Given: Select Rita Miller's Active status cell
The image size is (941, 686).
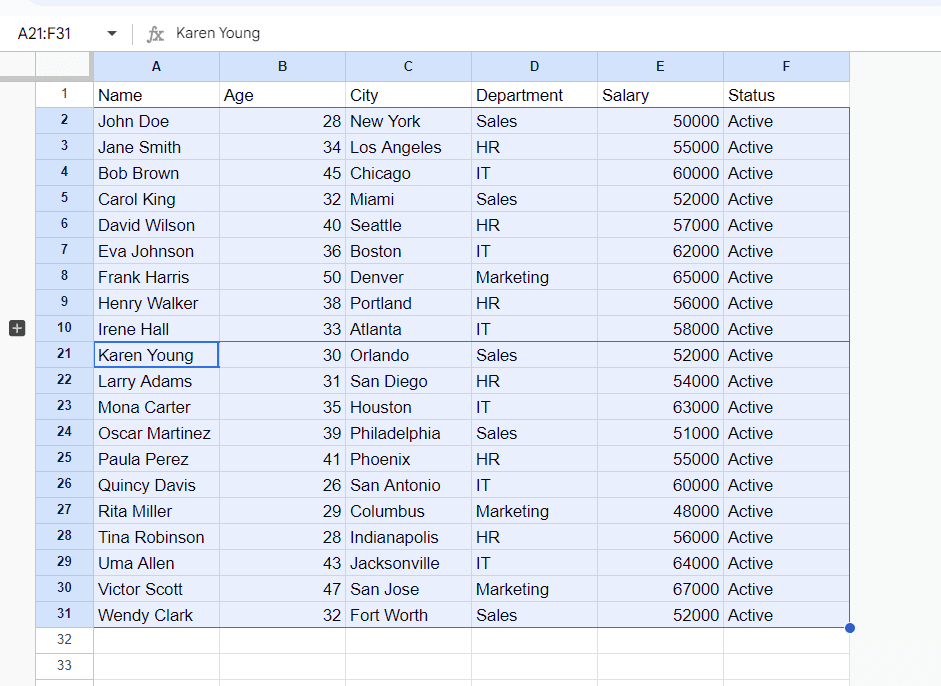Looking at the screenshot, I should 786,511.
